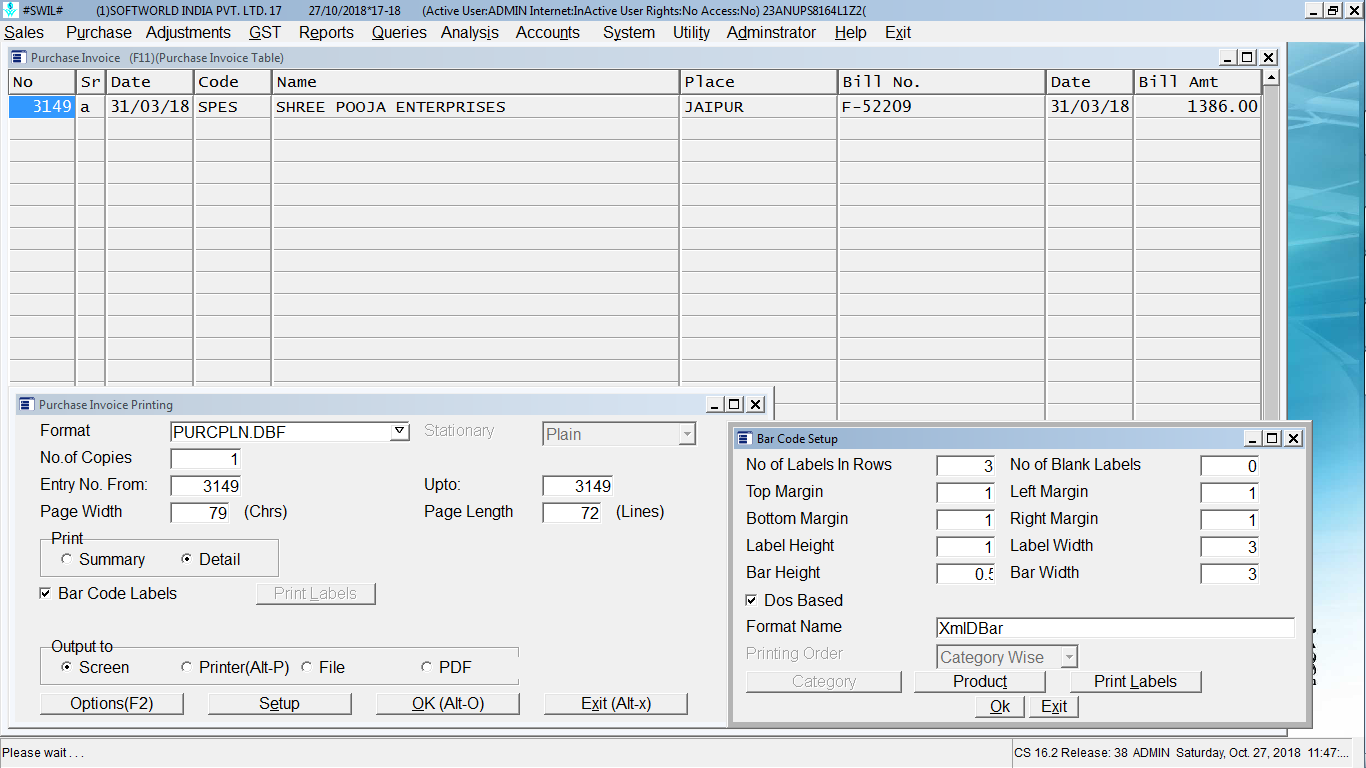Click the Page Length field

click(572, 513)
